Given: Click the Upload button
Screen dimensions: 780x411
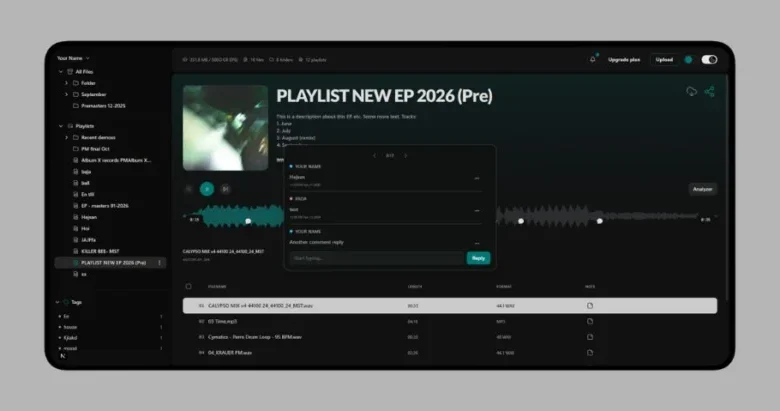Looking at the screenshot, I should click(x=664, y=59).
